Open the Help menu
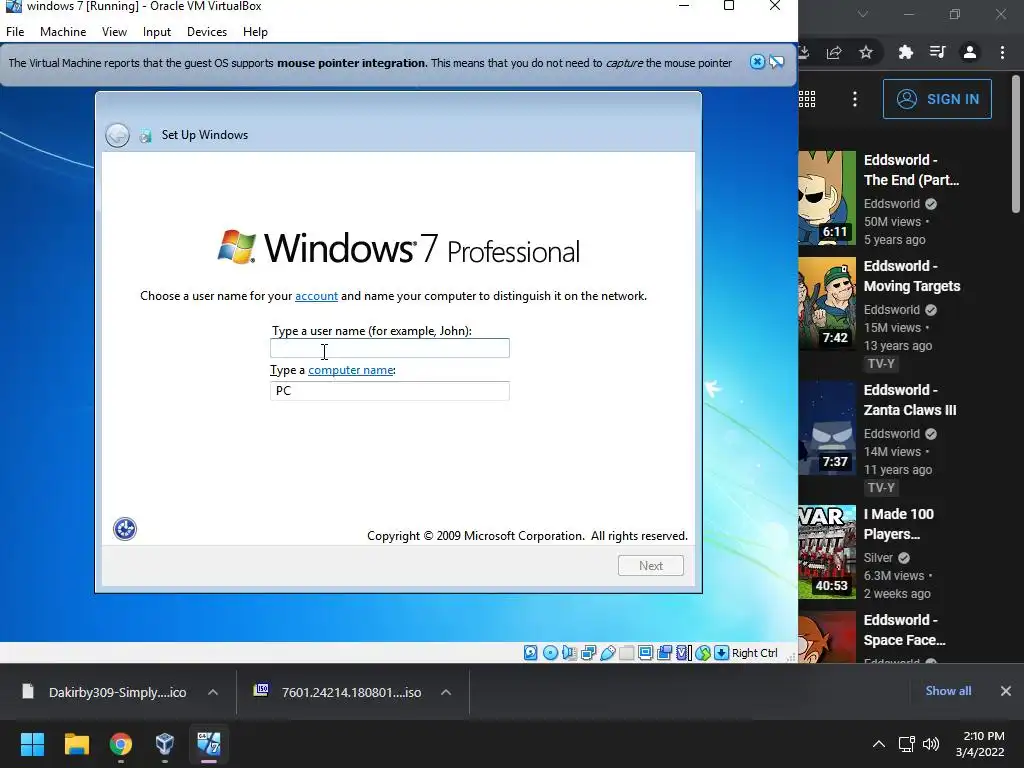Viewport: 1024px width, 768px height. tap(255, 32)
